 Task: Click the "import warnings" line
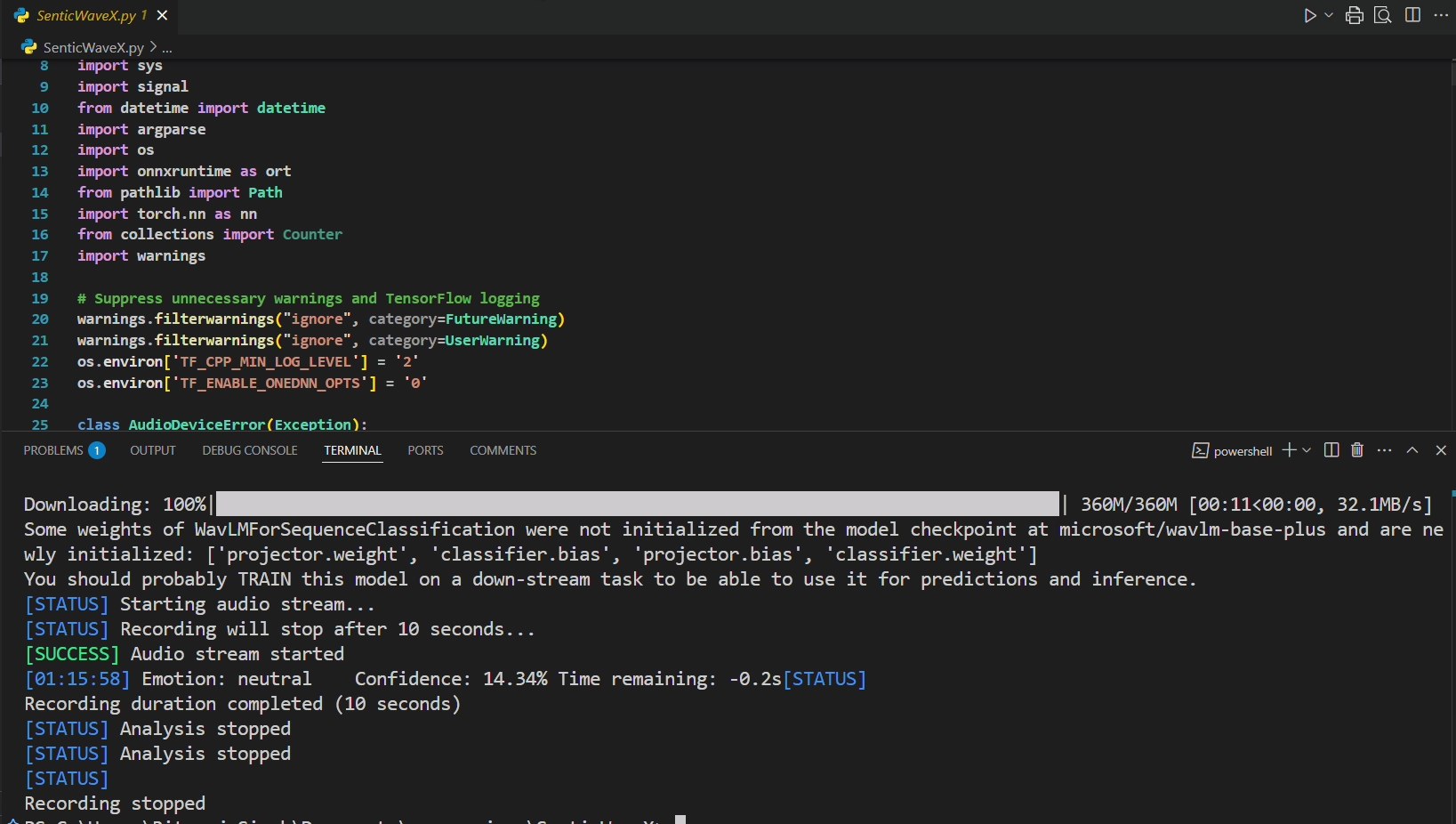click(x=141, y=255)
